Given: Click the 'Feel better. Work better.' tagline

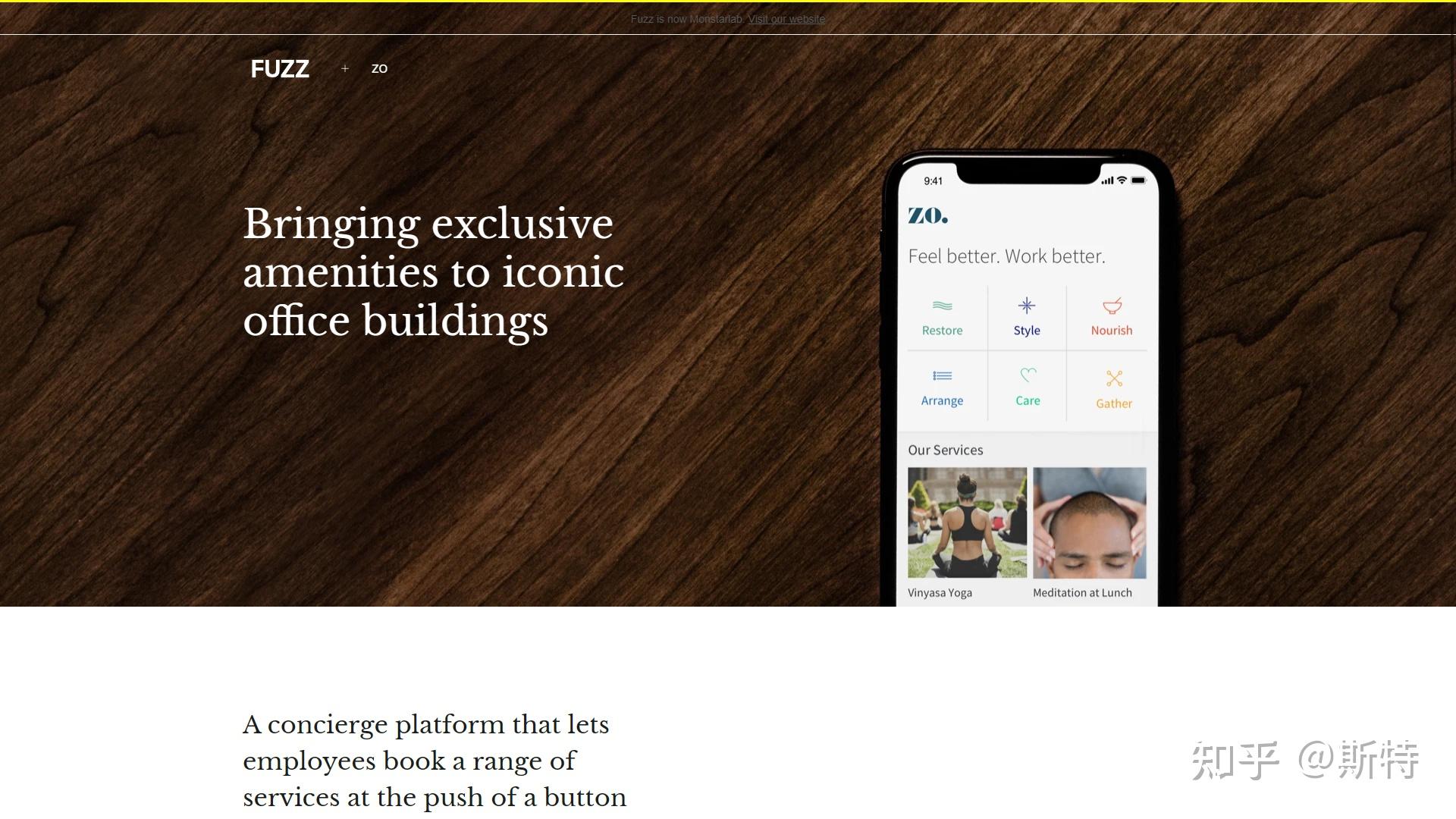Looking at the screenshot, I should click(x=1007, y=256).
